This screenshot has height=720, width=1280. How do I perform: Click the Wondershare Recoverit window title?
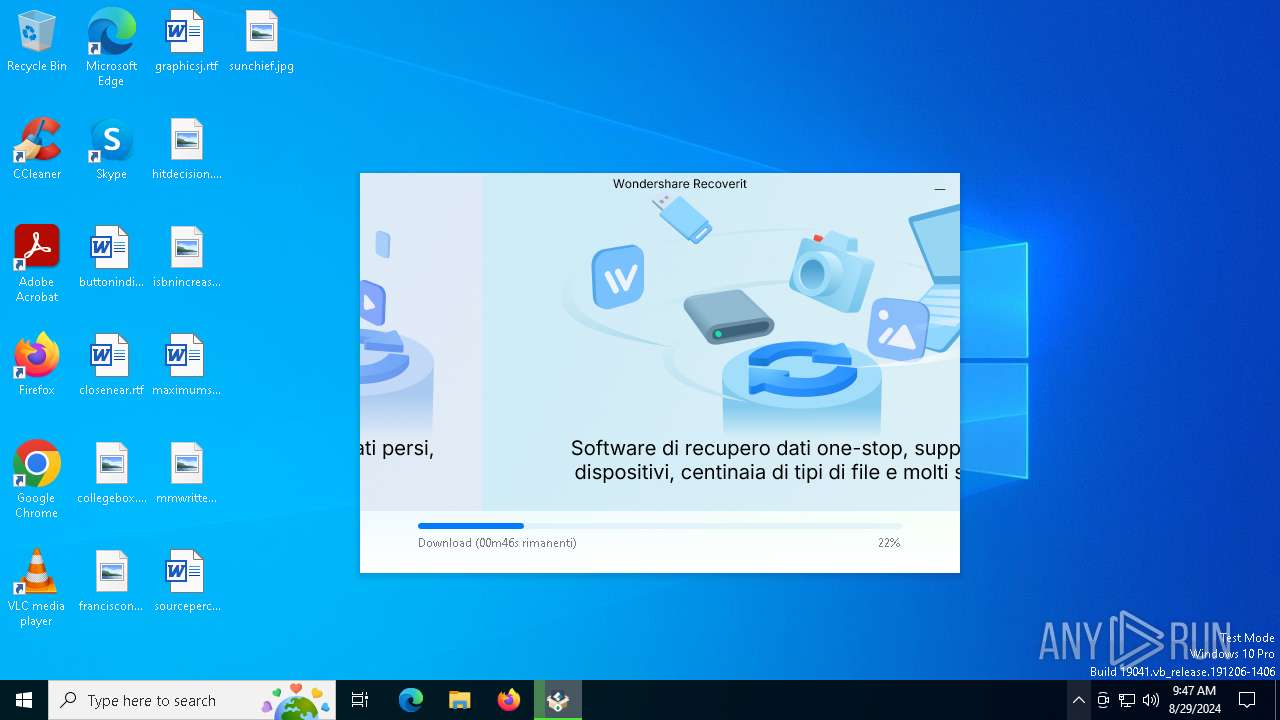point(680,184)
